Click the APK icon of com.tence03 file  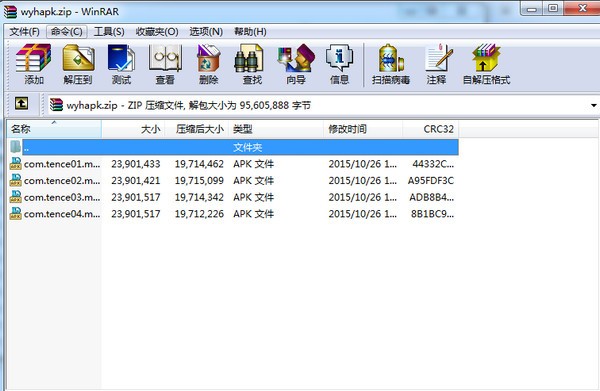[x=16, y=197]
